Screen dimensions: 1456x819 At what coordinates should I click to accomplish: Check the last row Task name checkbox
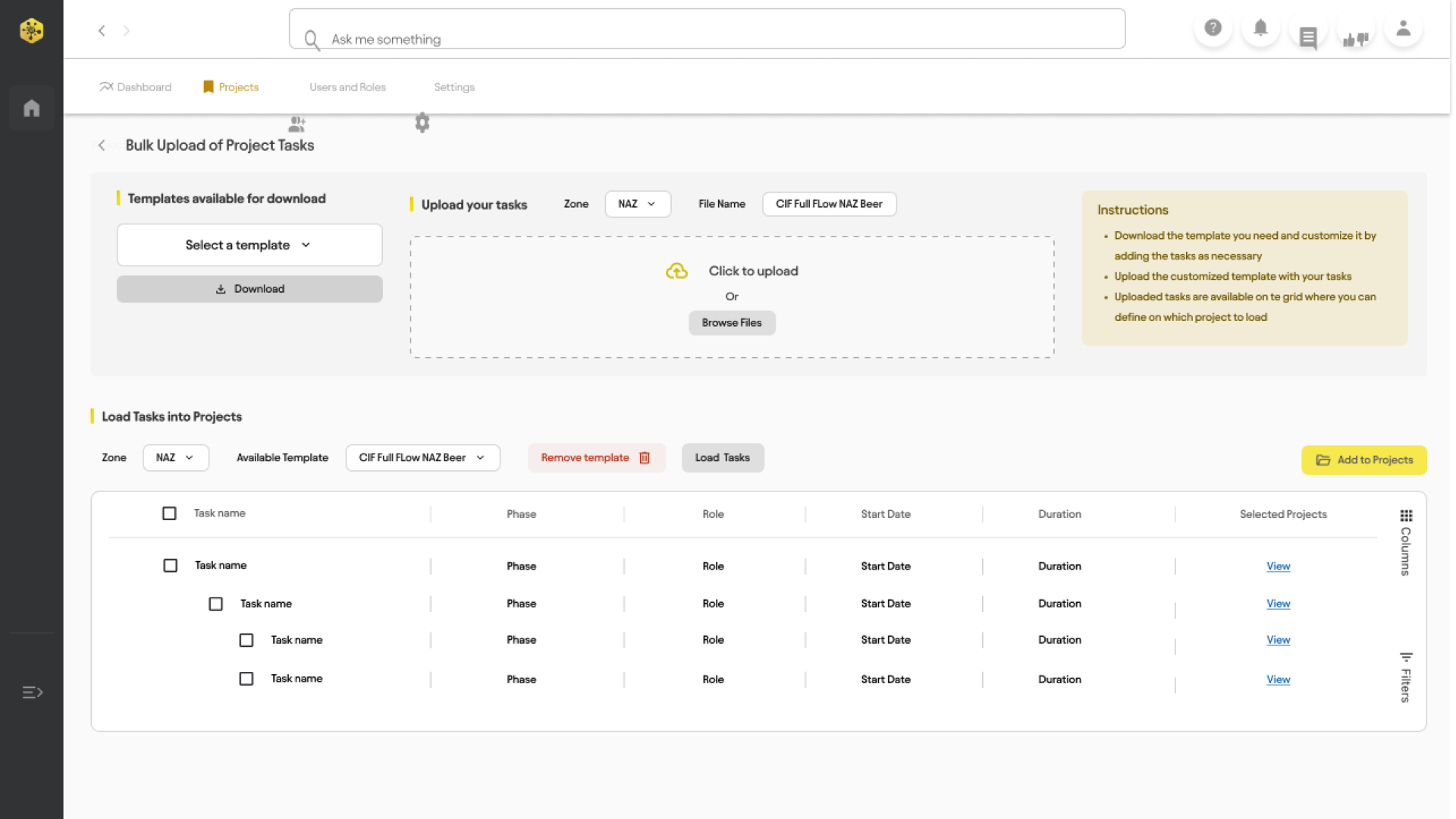tap(246, 679)
